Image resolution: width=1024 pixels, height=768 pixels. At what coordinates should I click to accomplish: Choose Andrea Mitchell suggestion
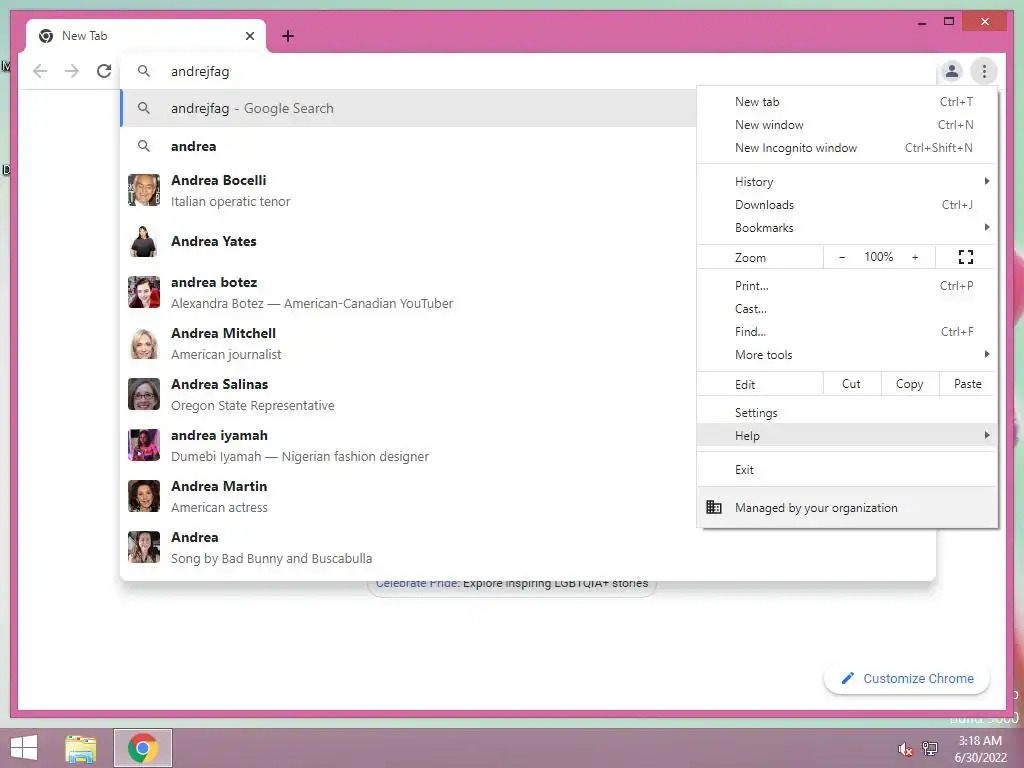click(x=409, y=344)
